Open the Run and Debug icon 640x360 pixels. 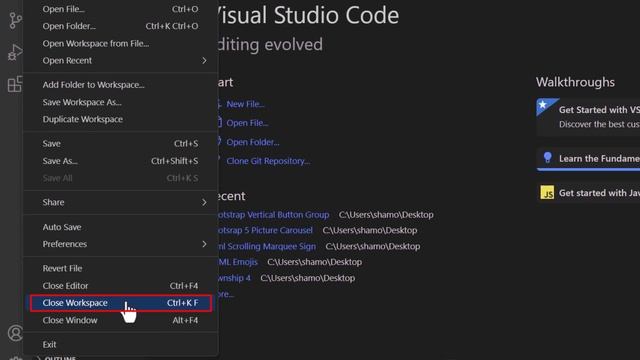click(15, 52)
